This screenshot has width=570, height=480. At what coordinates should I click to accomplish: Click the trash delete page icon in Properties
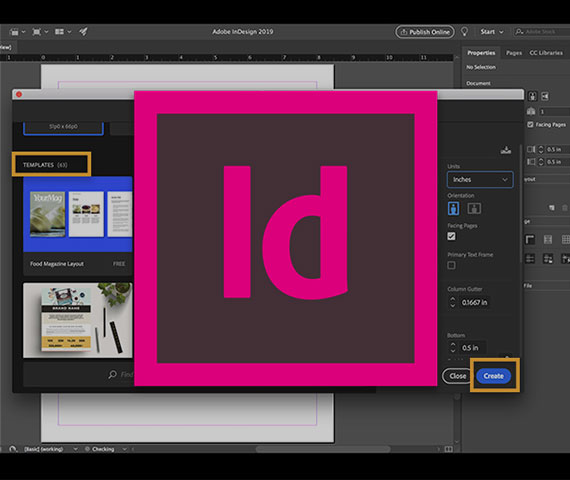click(565, 208)
